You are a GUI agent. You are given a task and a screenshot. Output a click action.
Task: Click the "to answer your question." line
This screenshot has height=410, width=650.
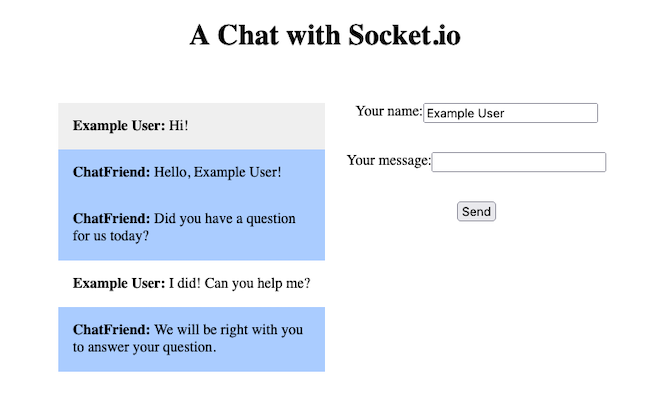coord(144,348)
